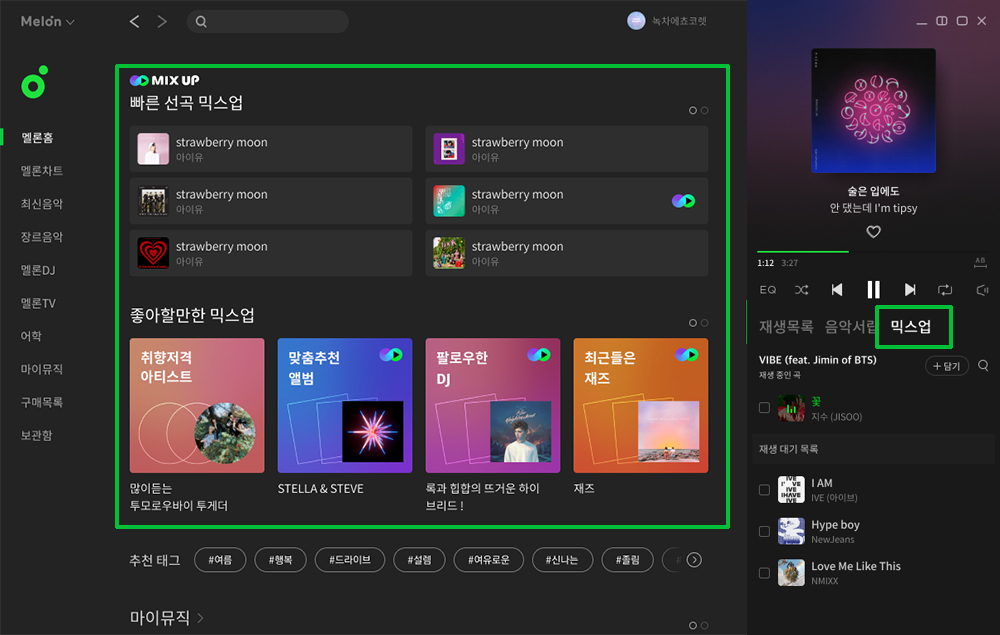Show more recommended tags with arrow
Viewport: 1000px width, 635px height.
pos(694,560)
